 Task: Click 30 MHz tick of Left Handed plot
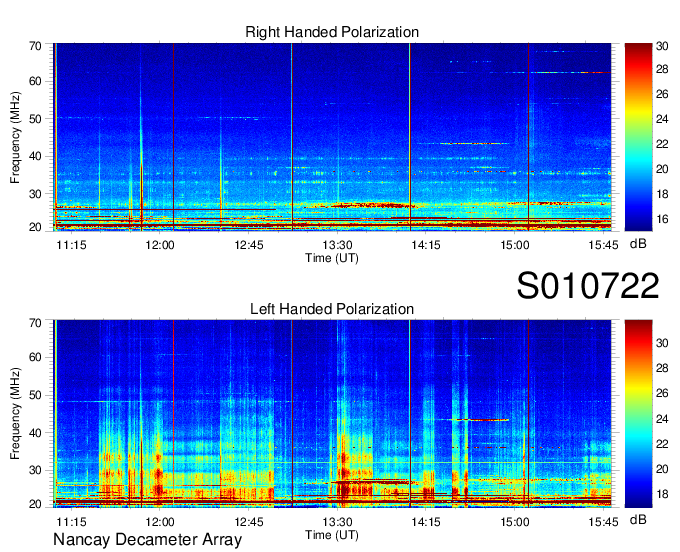(x=35, y=470)
